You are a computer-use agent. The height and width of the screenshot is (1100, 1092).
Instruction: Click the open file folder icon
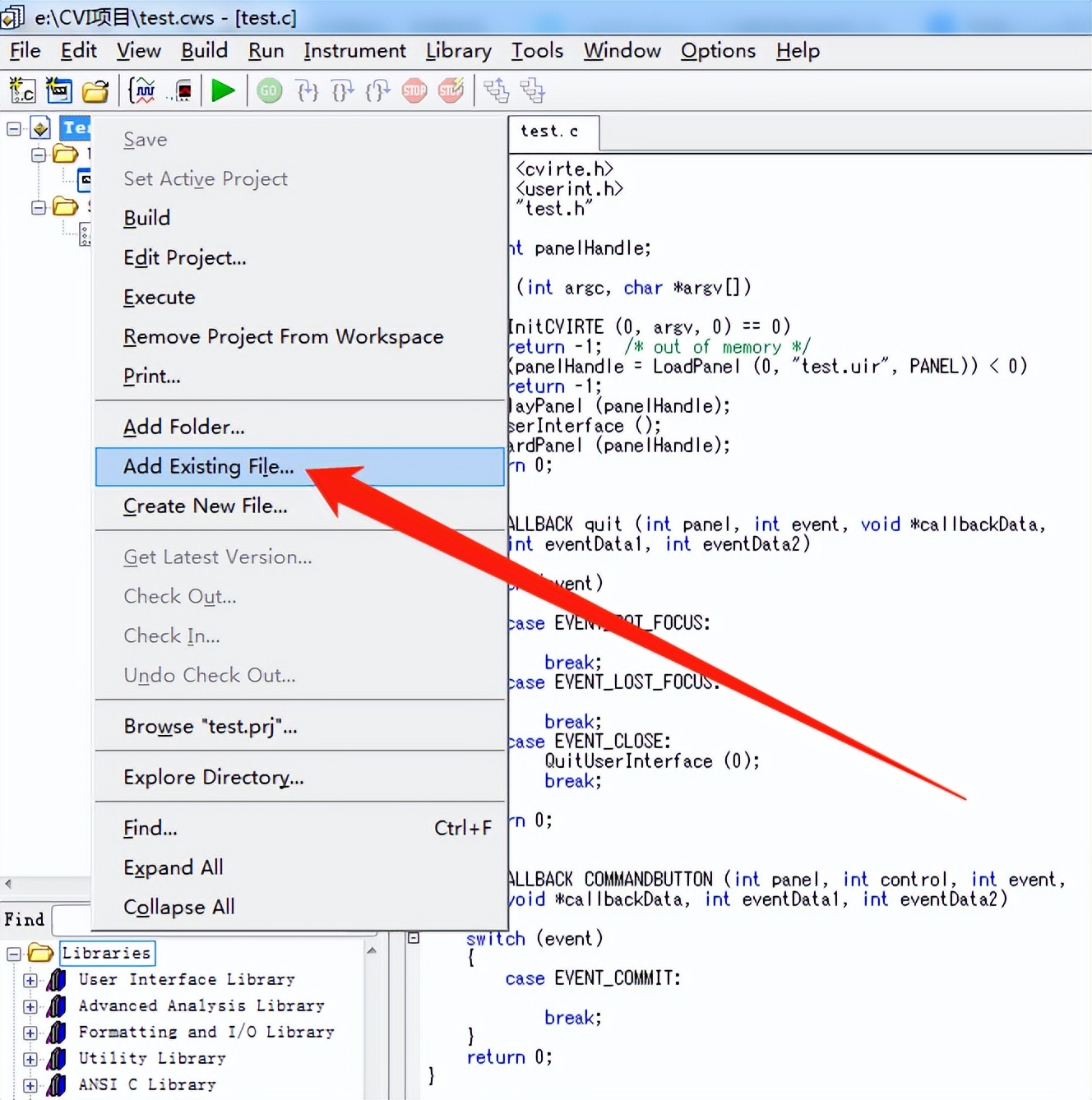point(95,90)
